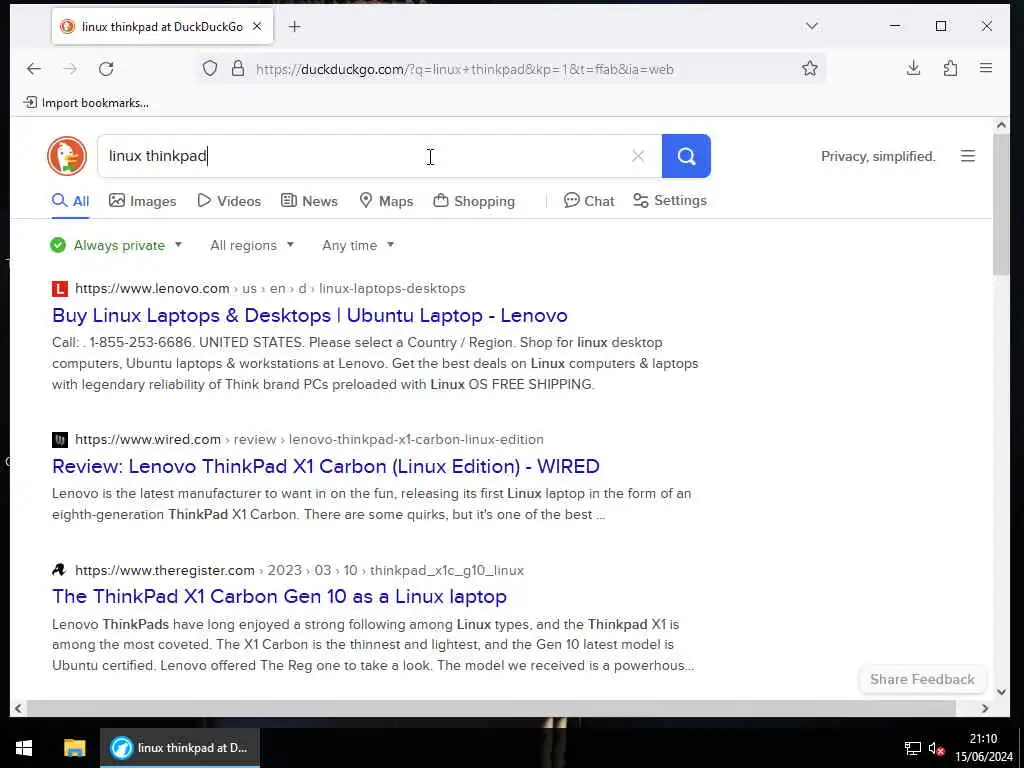Screen dimensions: 1024x768
Task: Expand the All regions dropdown
Action: pos(252,246)
